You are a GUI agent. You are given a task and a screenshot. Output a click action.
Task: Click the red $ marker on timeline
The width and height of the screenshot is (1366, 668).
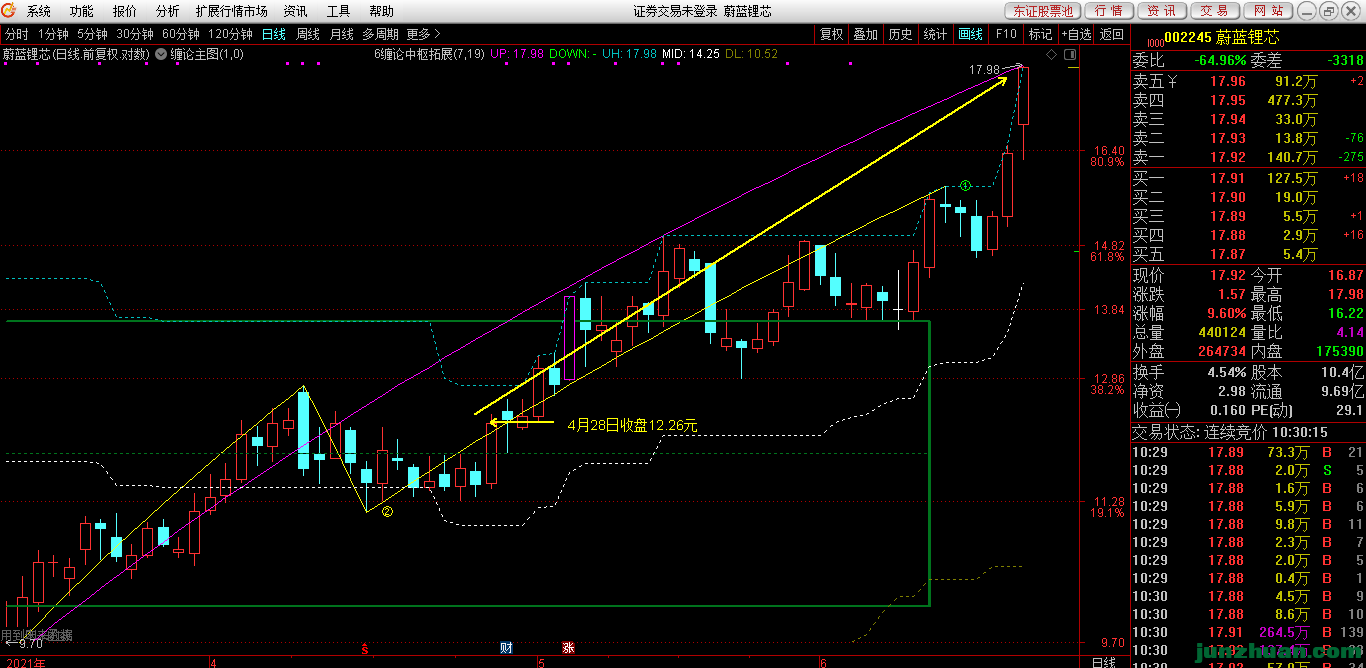(365, 648)
